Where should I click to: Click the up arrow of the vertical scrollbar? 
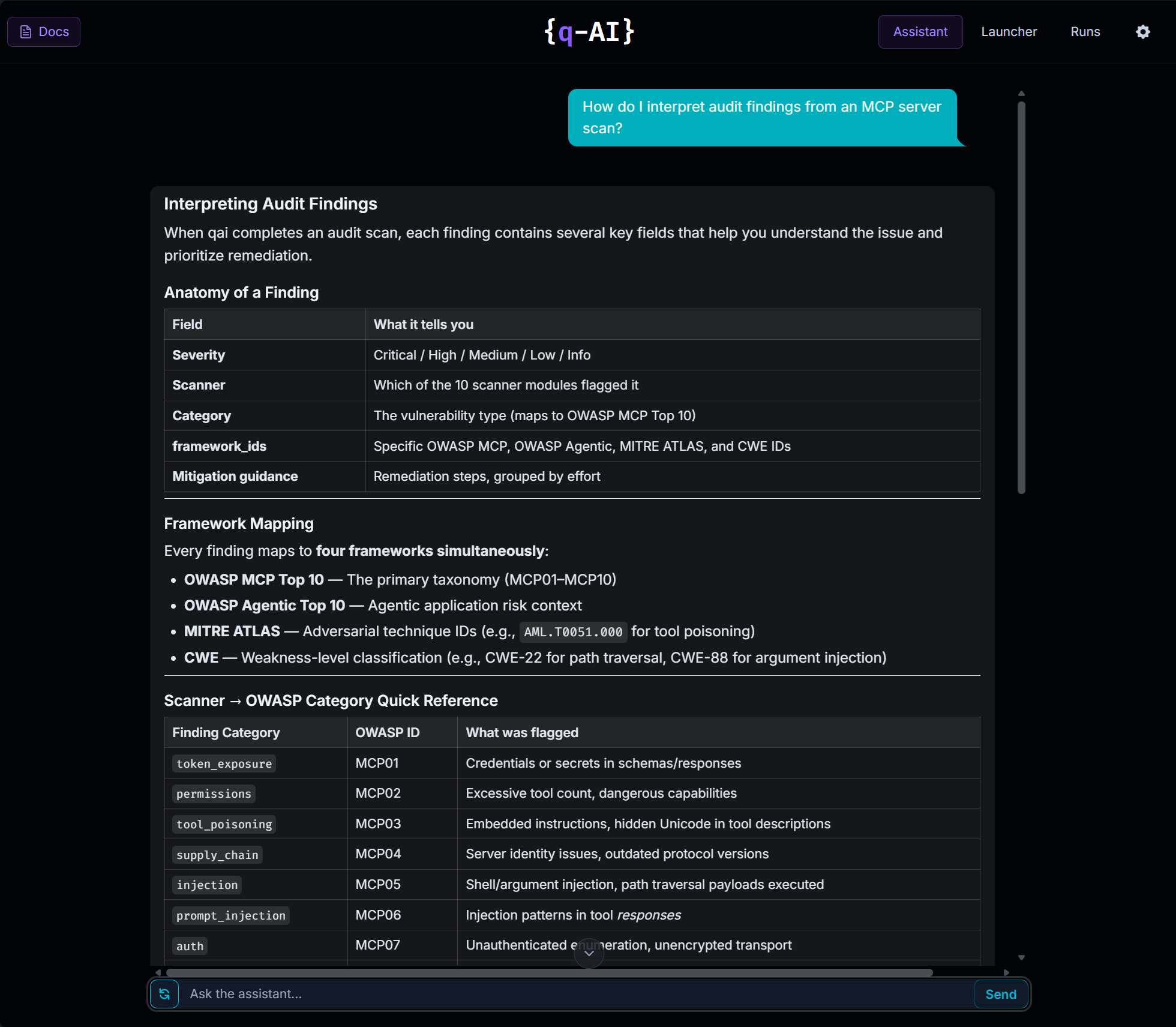[1022, 94]
